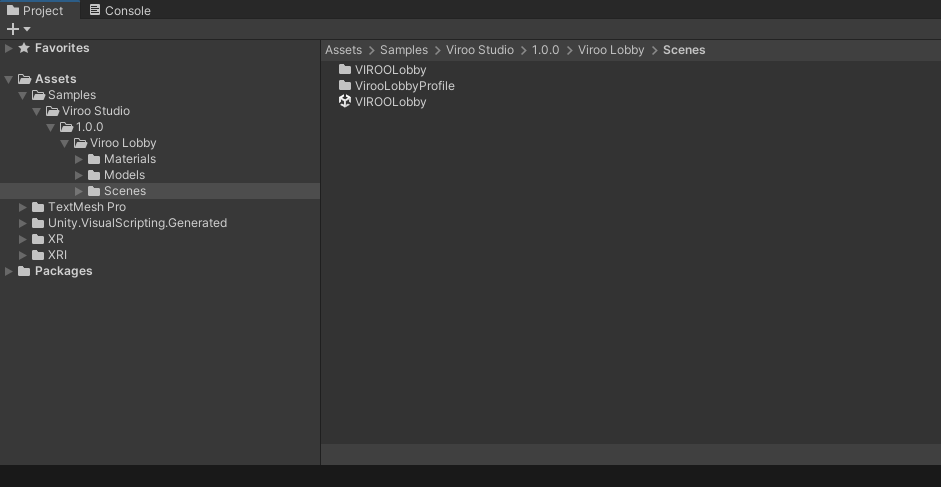Select VIROOLobby scene asset name
Image resolution: width=941 pixels, height=487 pixels.
tap(391, 102)
